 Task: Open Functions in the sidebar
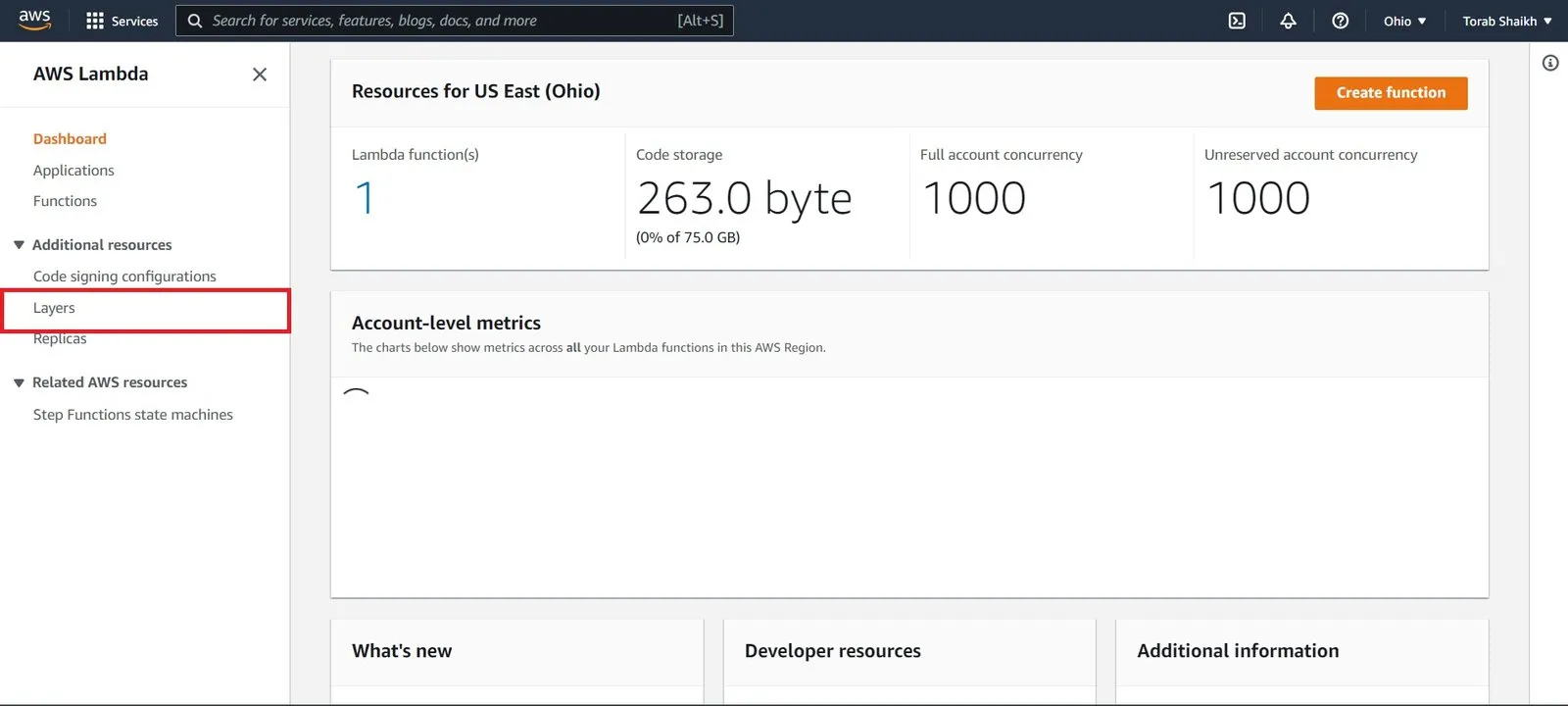[x=65, y=201]
